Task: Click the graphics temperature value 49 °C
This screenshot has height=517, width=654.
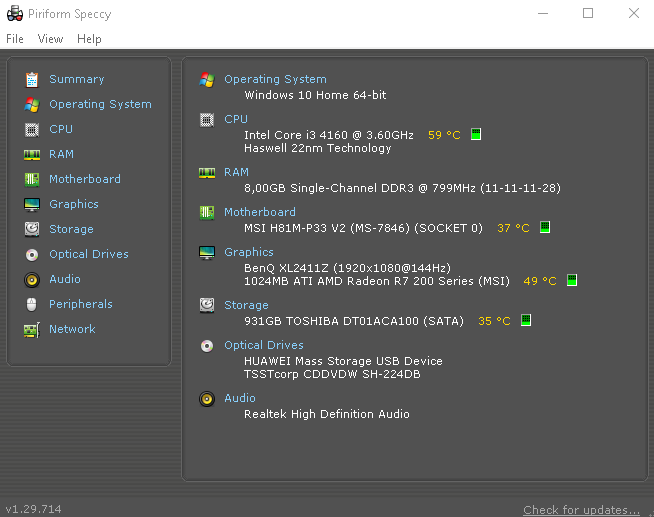Action: click(540, 281)
